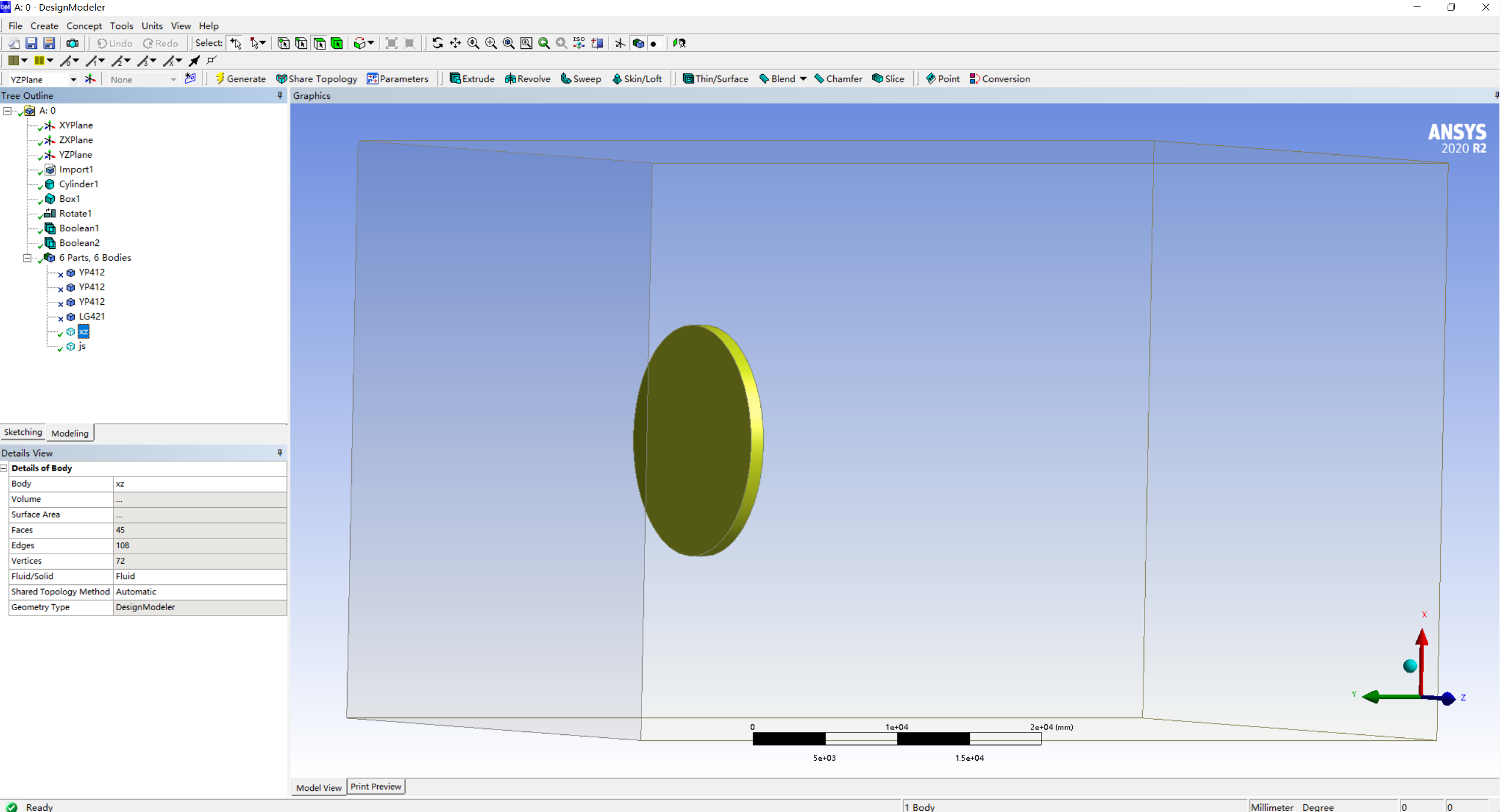Click the Chamfer button
Screen dimensions: 1500x812
[838, 79]
